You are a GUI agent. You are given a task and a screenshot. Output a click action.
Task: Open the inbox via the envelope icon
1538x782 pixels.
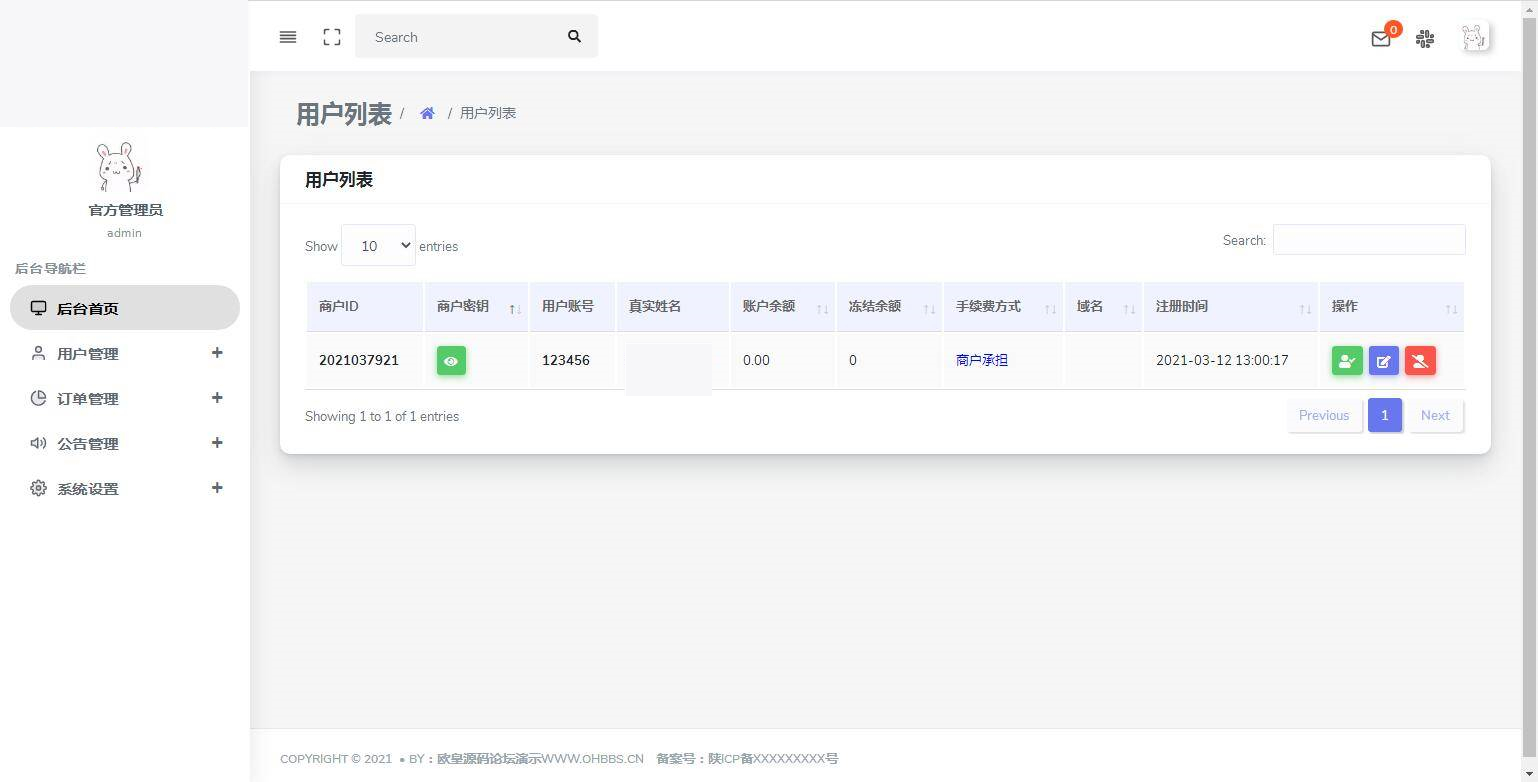(1381, 40)
